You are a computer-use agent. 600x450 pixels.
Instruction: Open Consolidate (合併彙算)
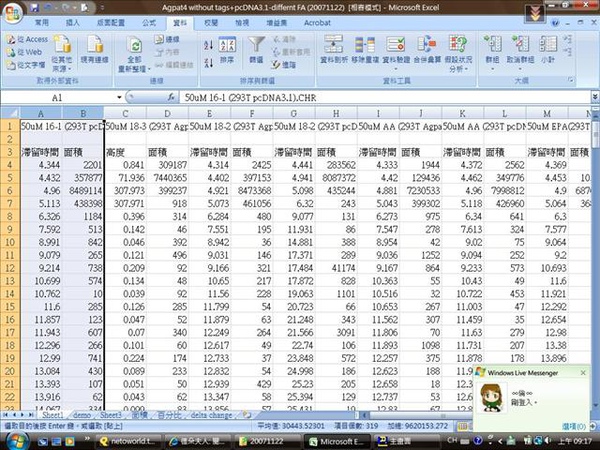point(427,49)
